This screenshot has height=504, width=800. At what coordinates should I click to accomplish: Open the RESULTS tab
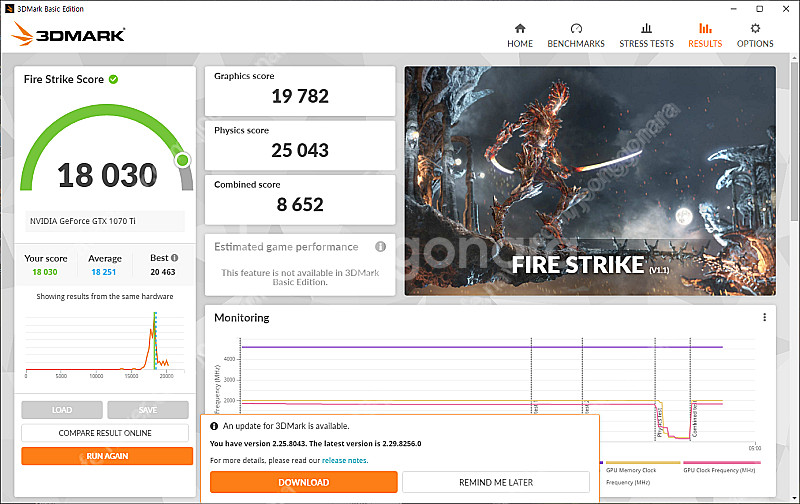tap(705, 36)
